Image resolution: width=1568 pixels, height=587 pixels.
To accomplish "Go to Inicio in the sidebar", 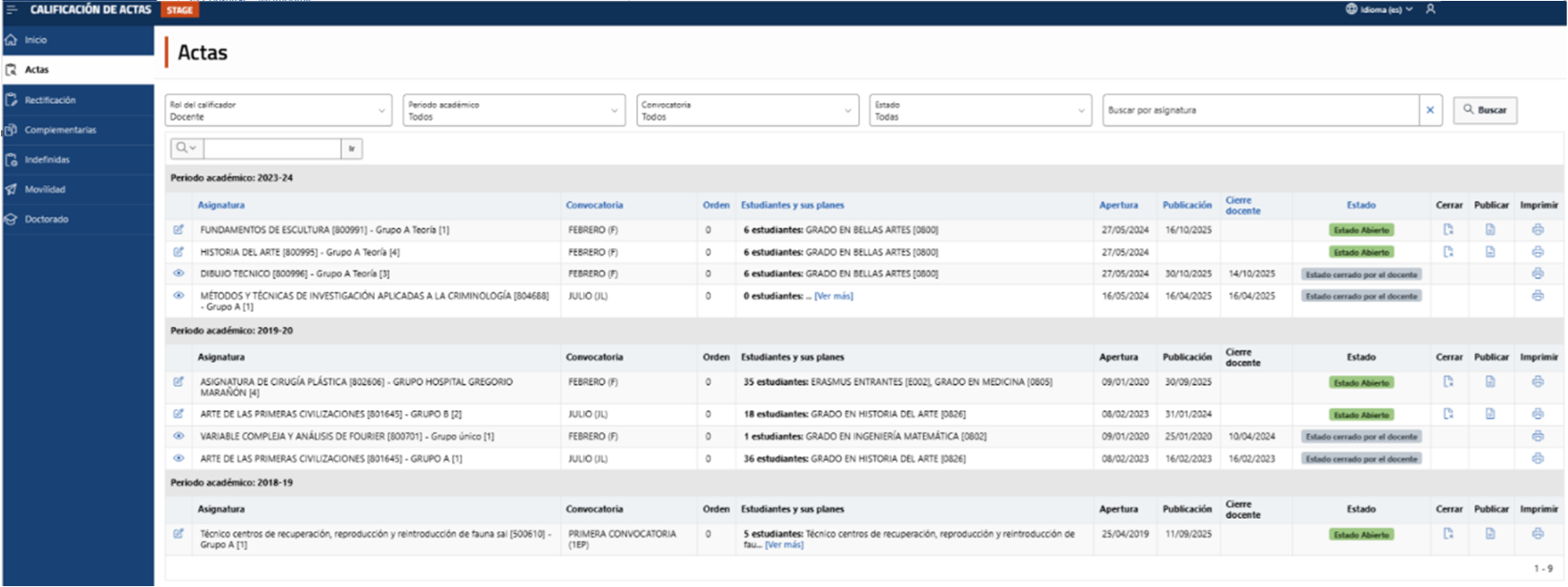I will coord(78,40).
